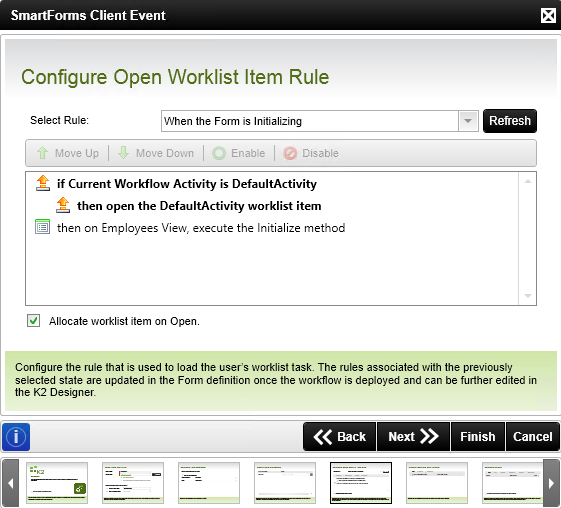
Task: Click Next to advance the wizard
Action: [413, 436]
